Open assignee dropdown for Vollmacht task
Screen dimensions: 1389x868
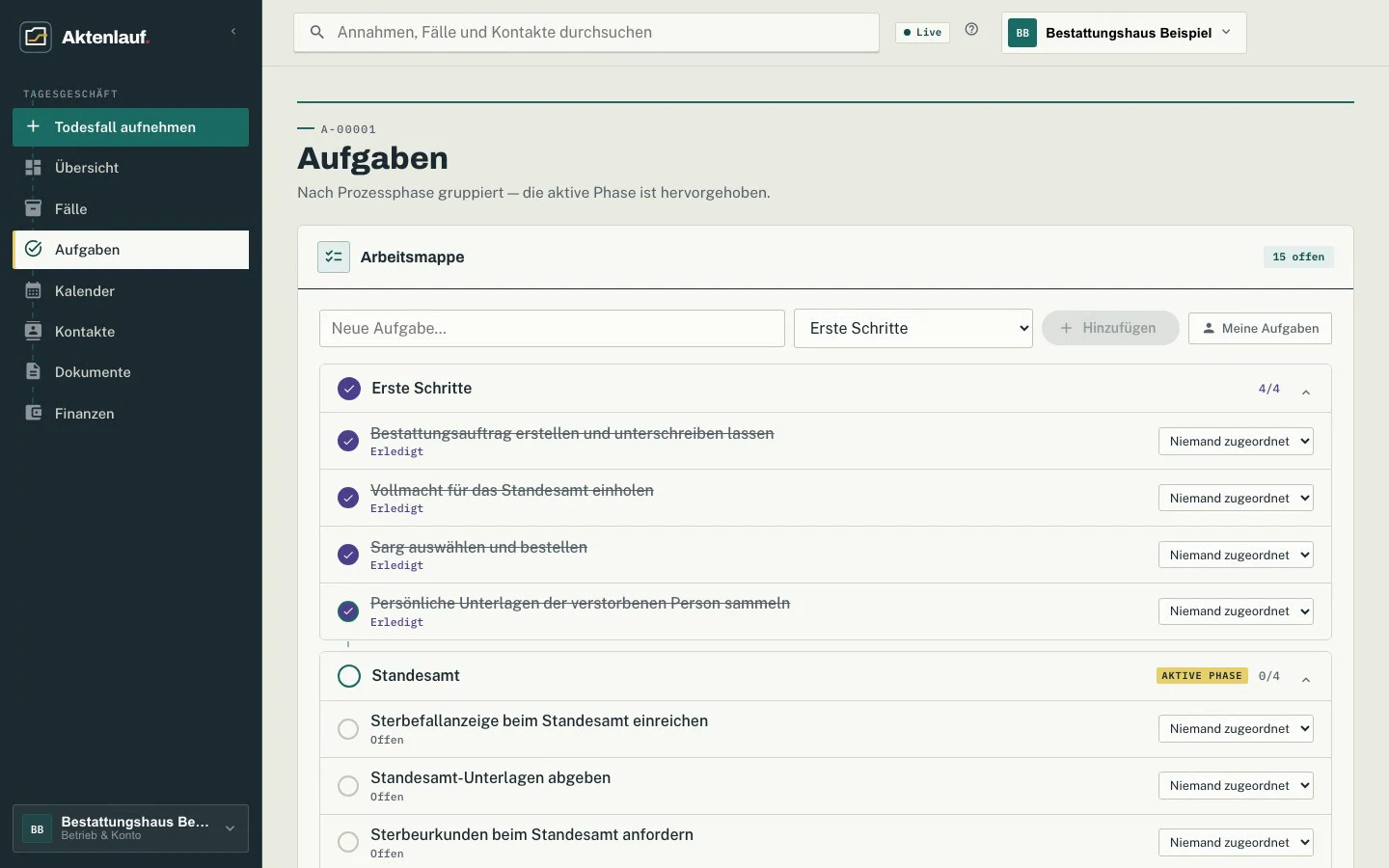point(1236,498)
